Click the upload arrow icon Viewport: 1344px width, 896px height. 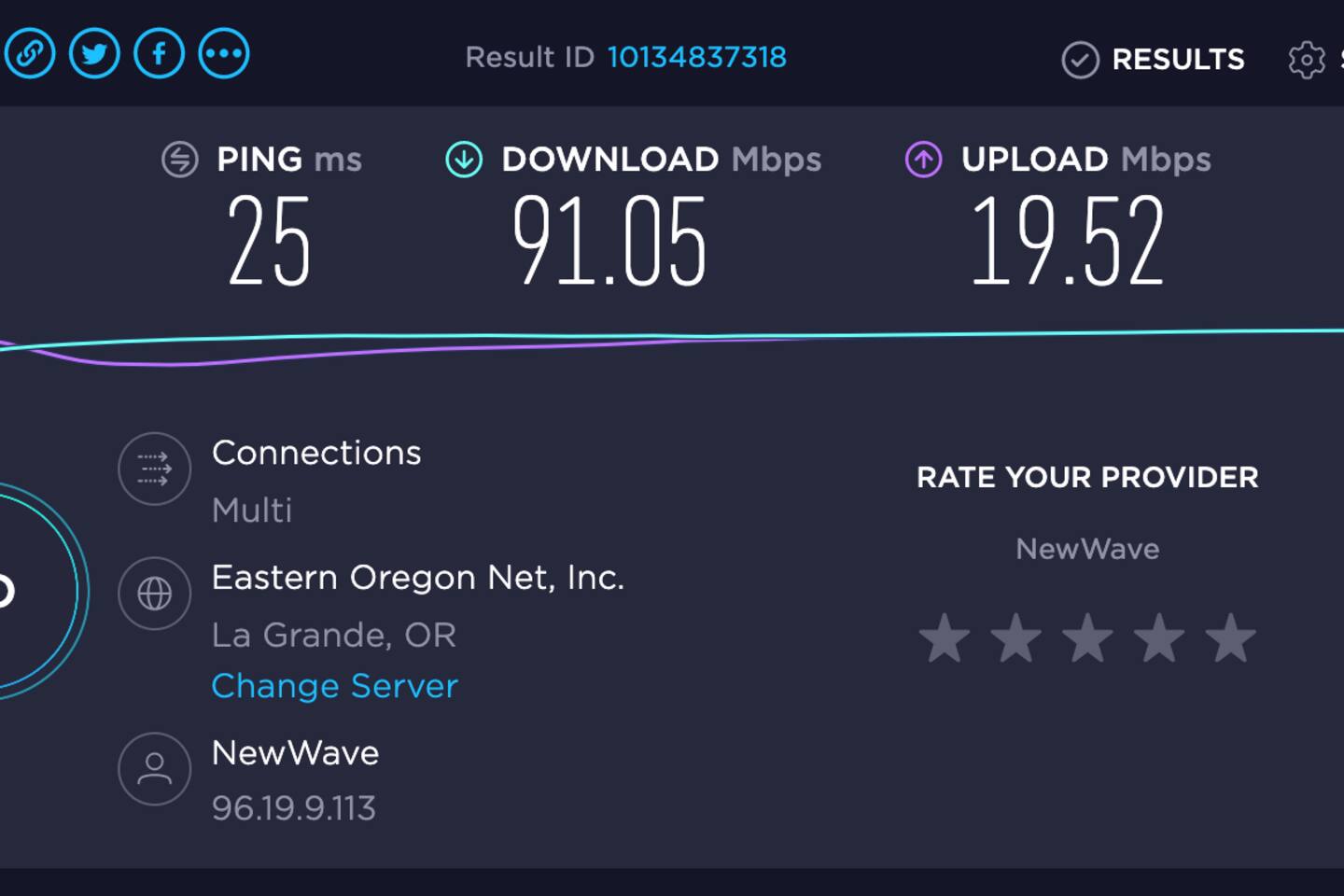point(924,160)
